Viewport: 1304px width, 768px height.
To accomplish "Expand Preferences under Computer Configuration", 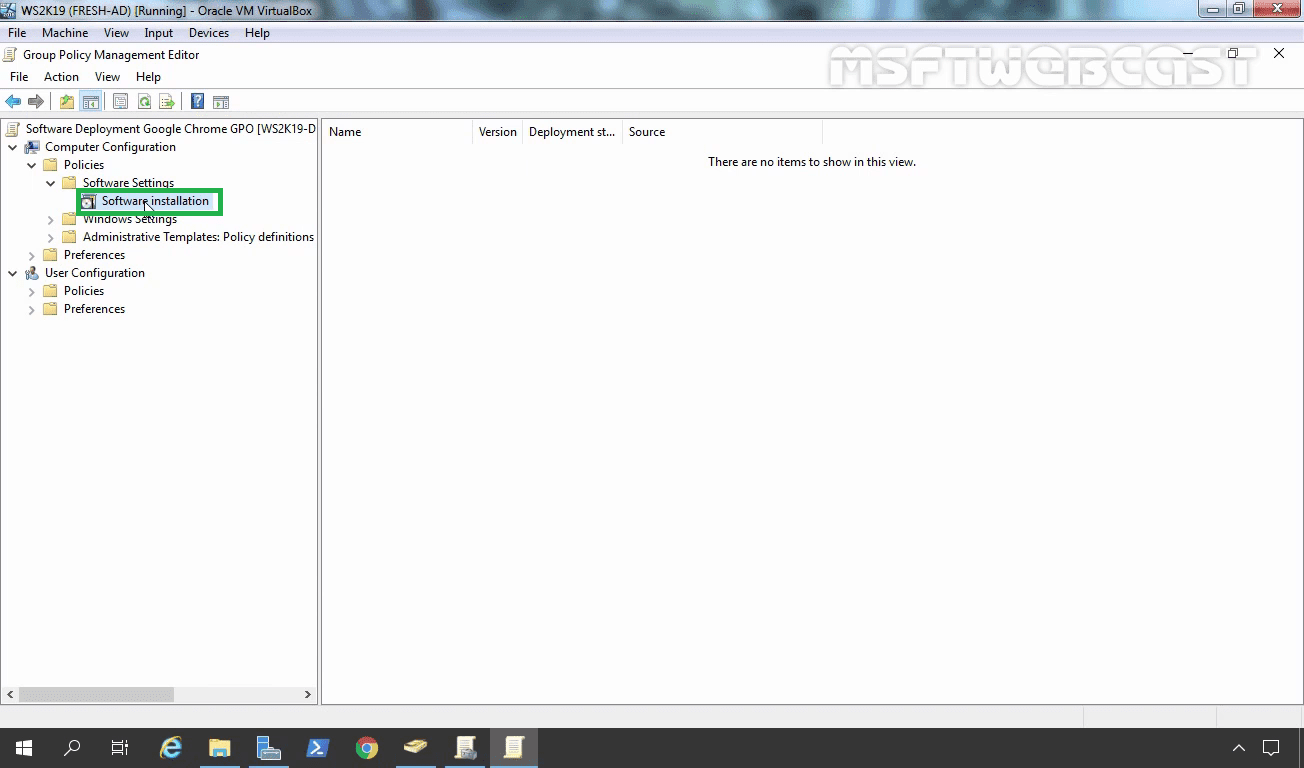I will click(32, 255).
